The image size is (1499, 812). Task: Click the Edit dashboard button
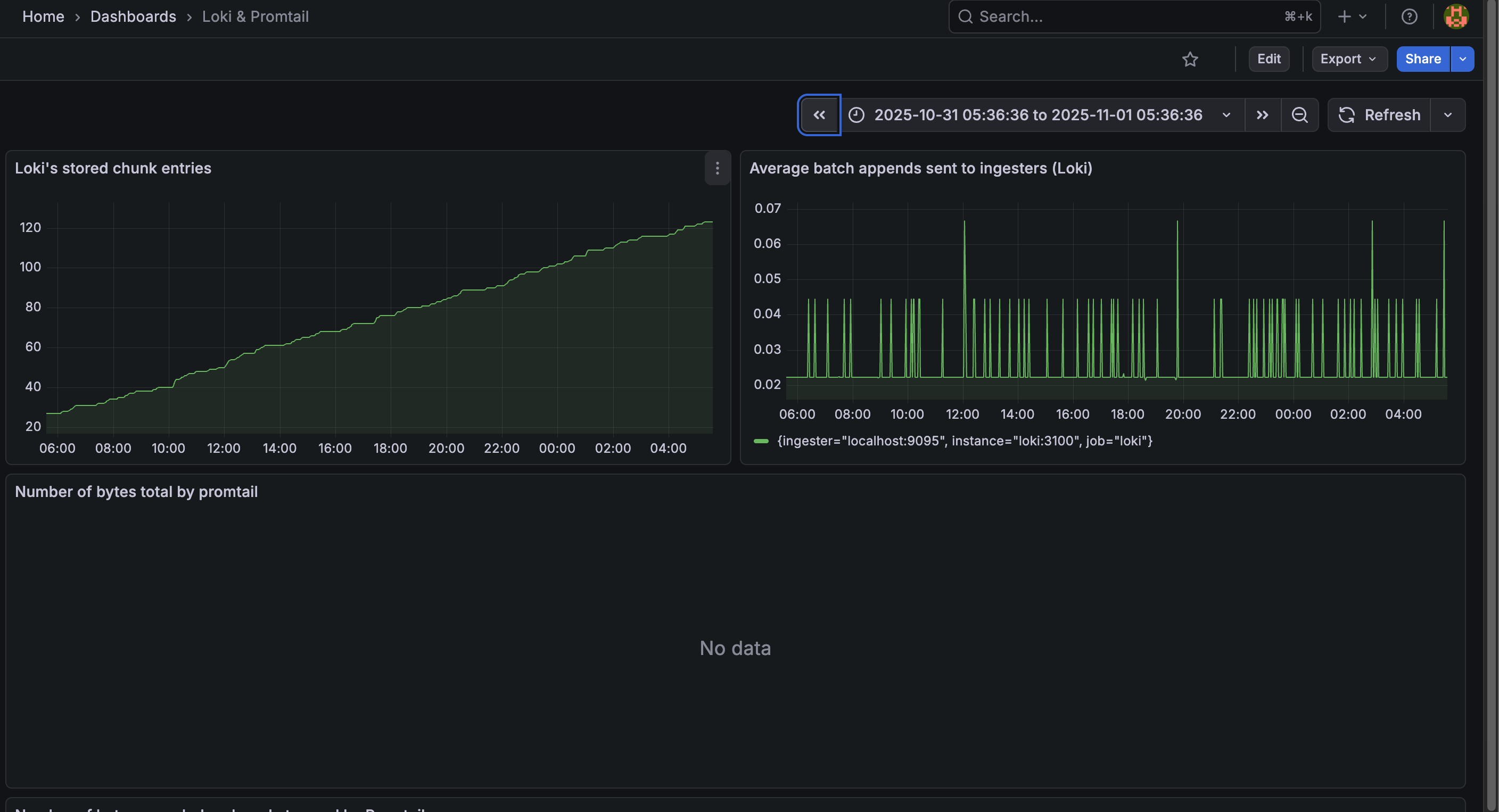coord(1269,59)
